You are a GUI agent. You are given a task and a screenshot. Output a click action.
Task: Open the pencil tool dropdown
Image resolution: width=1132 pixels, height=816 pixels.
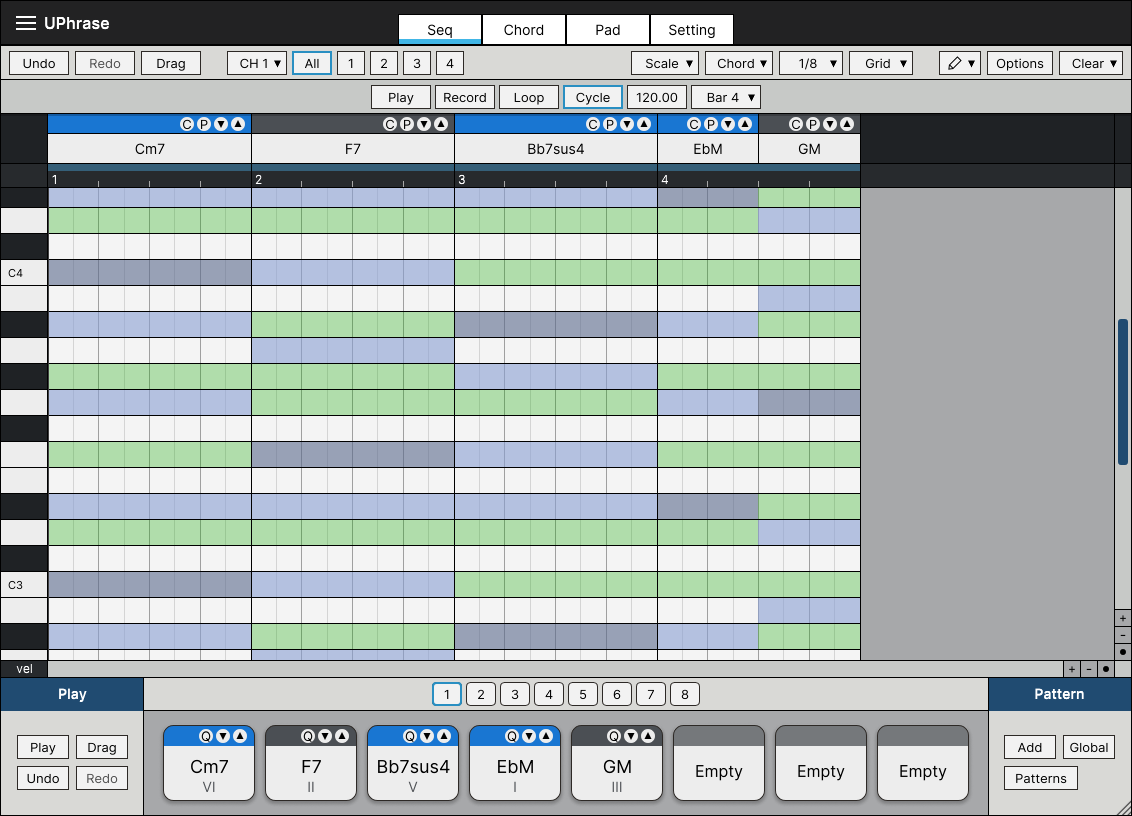point(960,64)
